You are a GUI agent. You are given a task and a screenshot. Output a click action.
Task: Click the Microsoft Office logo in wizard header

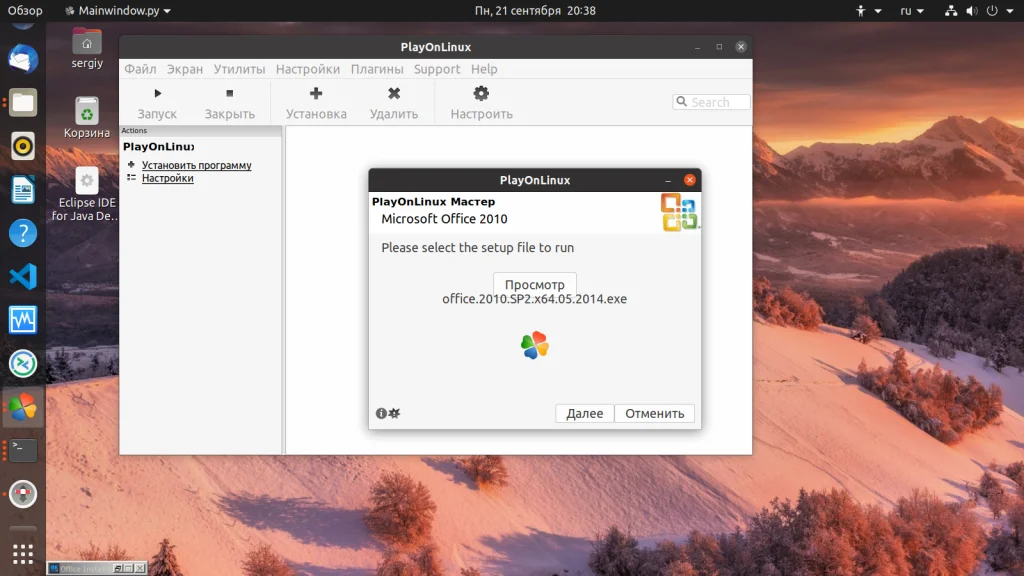coord(679,212)
